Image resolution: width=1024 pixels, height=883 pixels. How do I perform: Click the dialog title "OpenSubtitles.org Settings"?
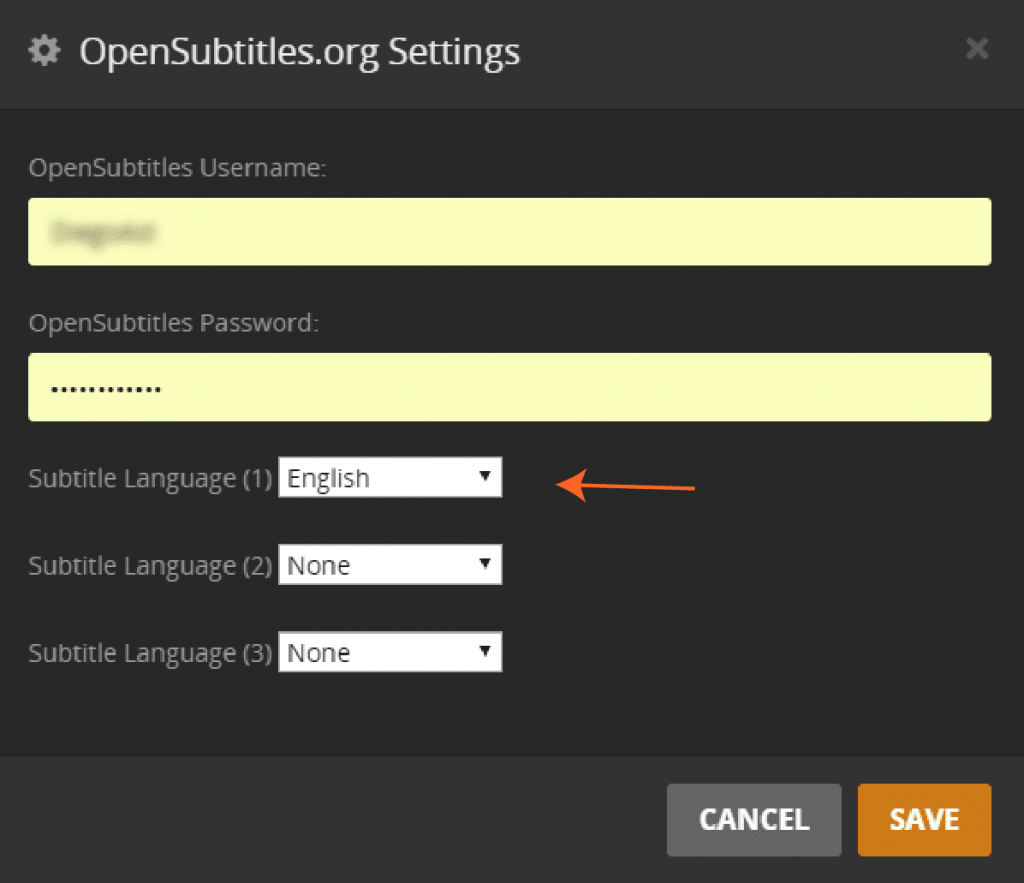coord(299,51)
